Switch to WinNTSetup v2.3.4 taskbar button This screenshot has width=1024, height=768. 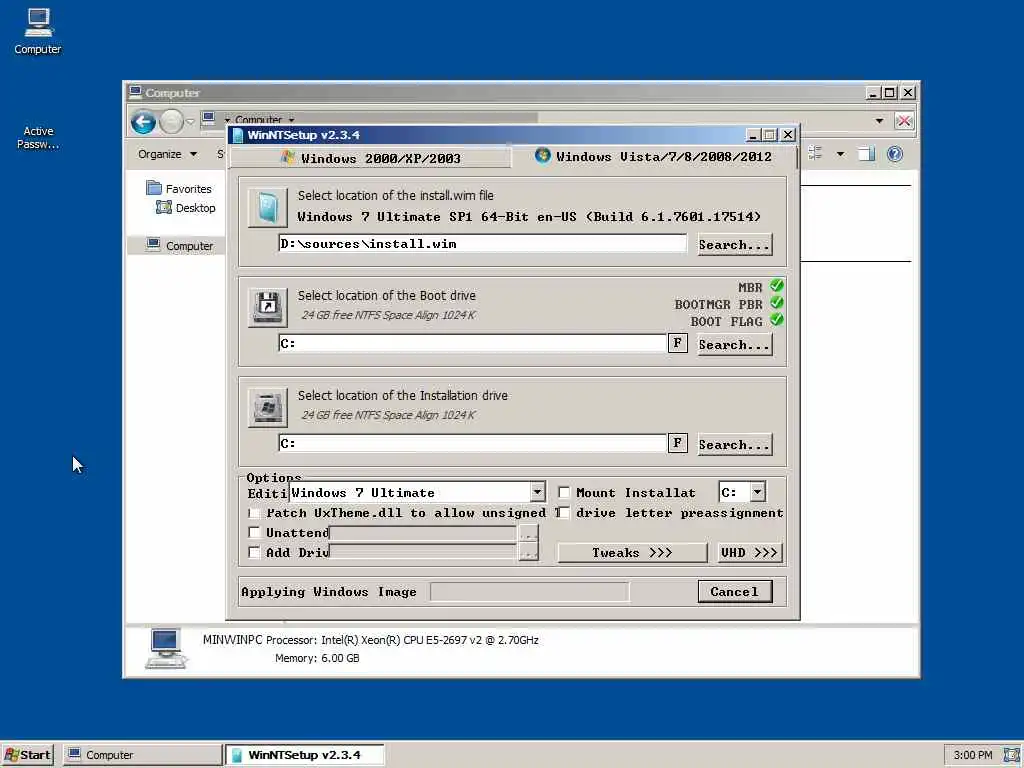tap(305, 755)
